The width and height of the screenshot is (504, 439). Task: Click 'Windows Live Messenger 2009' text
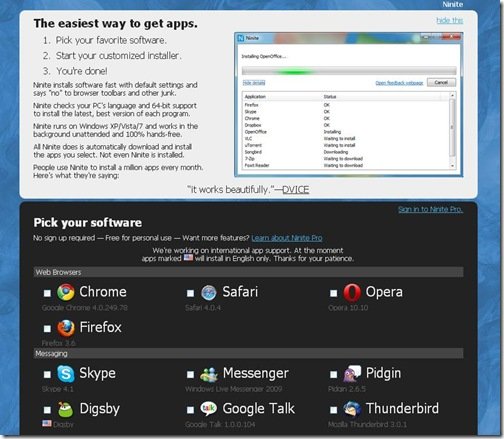click(234, 389)
